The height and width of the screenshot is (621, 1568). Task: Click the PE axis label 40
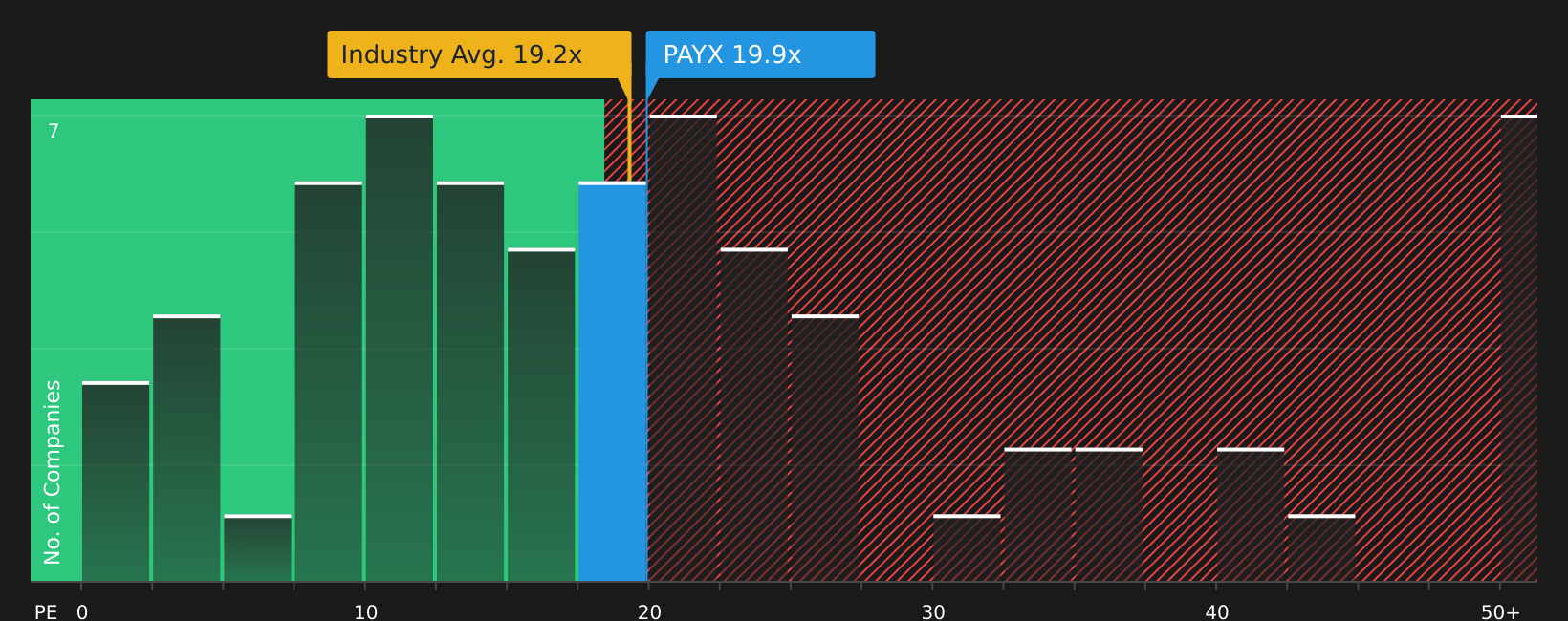tap(1216, 612)
